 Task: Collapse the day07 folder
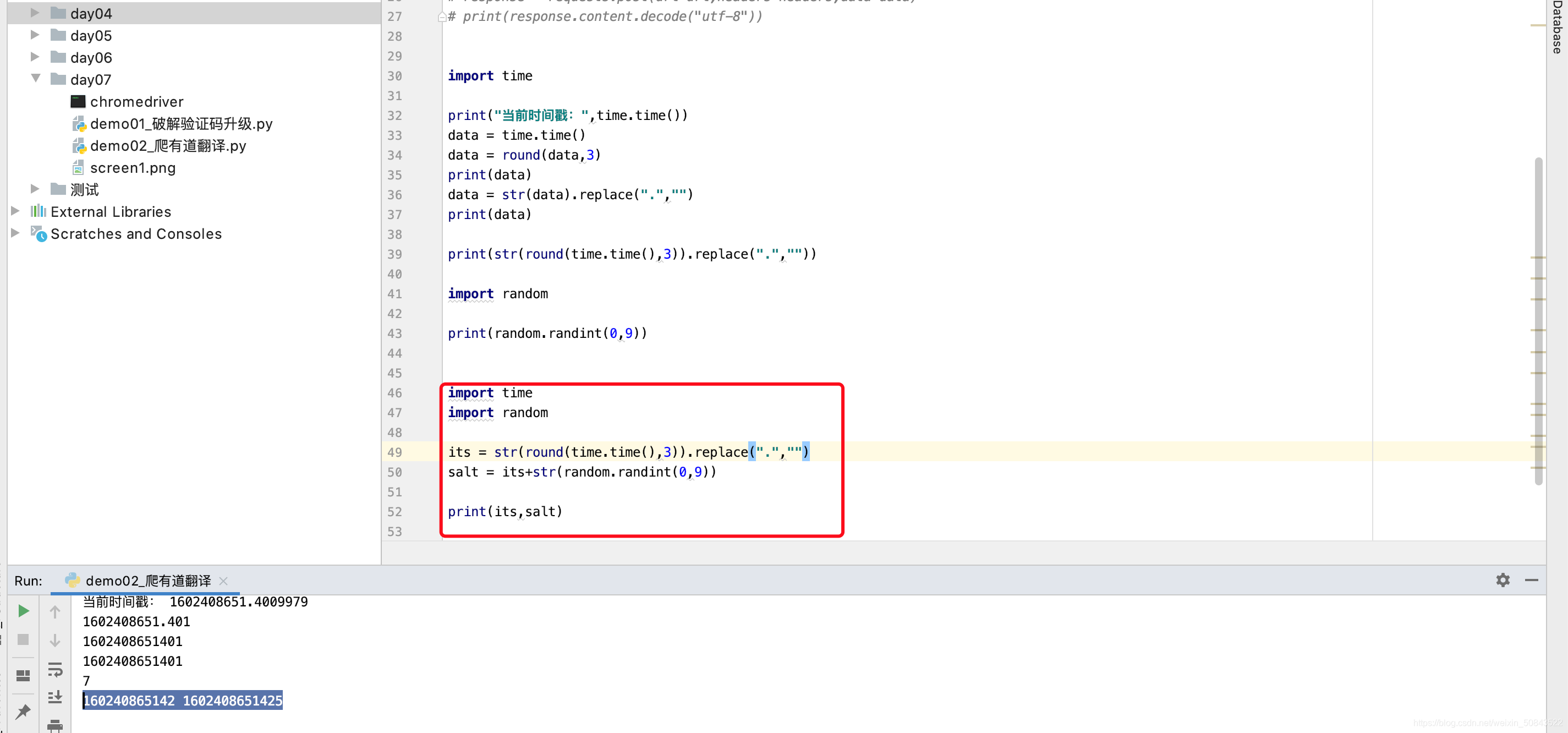[x=35, y=79]
